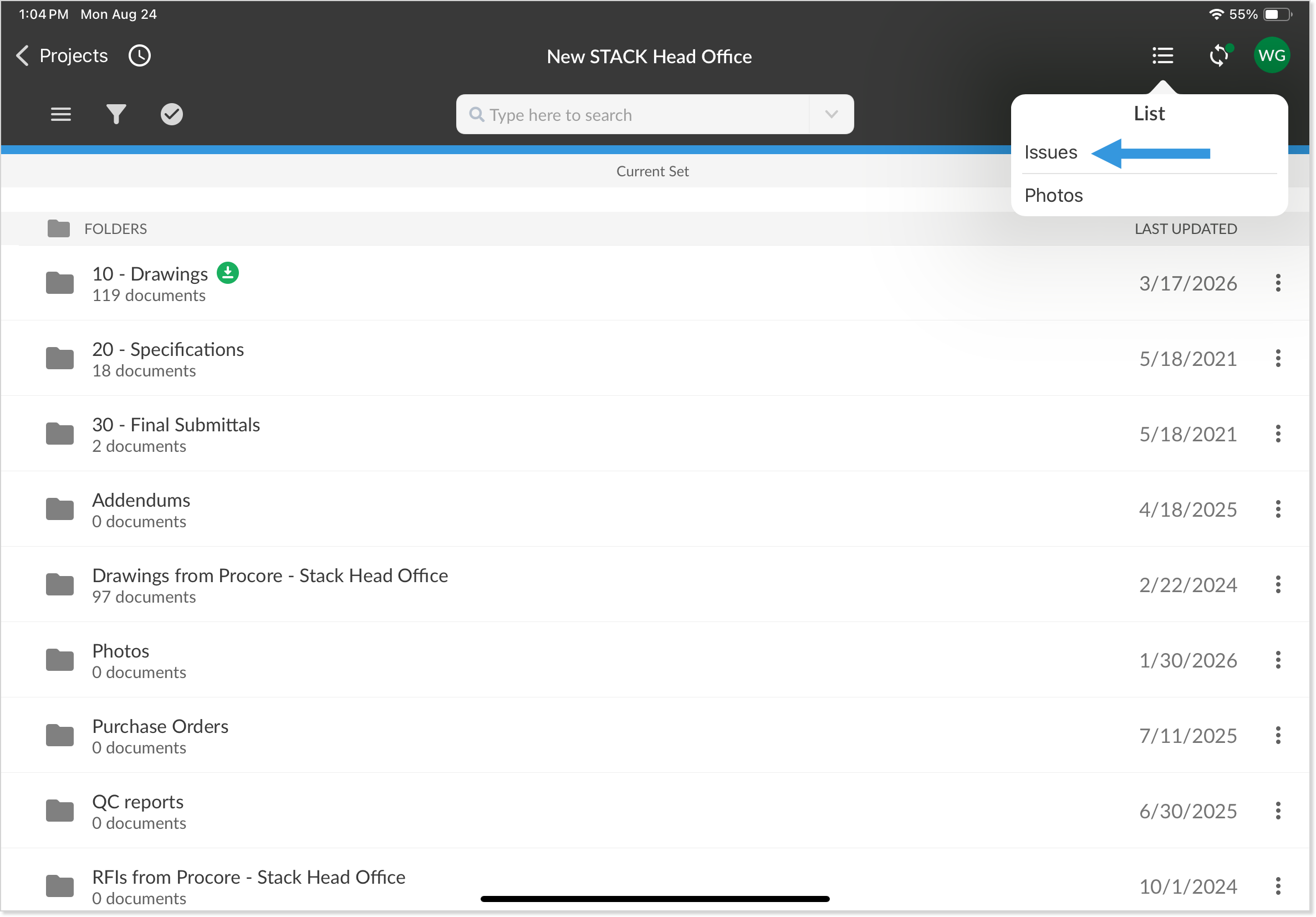Open the 10 - Drawings folder
Viewport: 1316px width, 917px height.
[655, 283]
